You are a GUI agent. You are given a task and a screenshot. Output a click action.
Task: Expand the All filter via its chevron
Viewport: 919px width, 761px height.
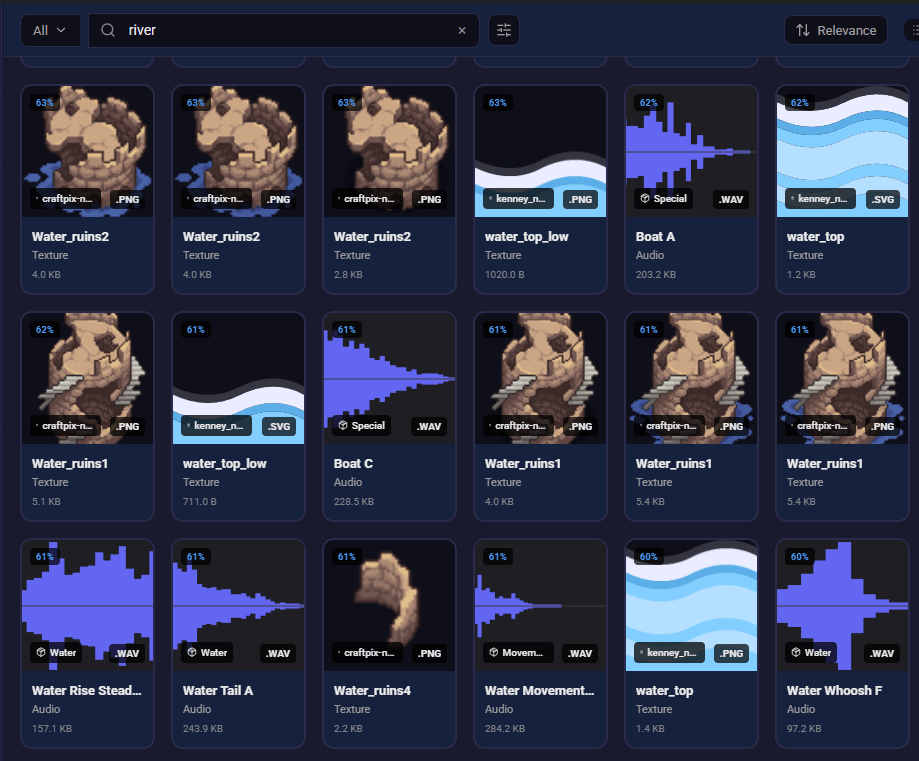(x=62, y=30)
